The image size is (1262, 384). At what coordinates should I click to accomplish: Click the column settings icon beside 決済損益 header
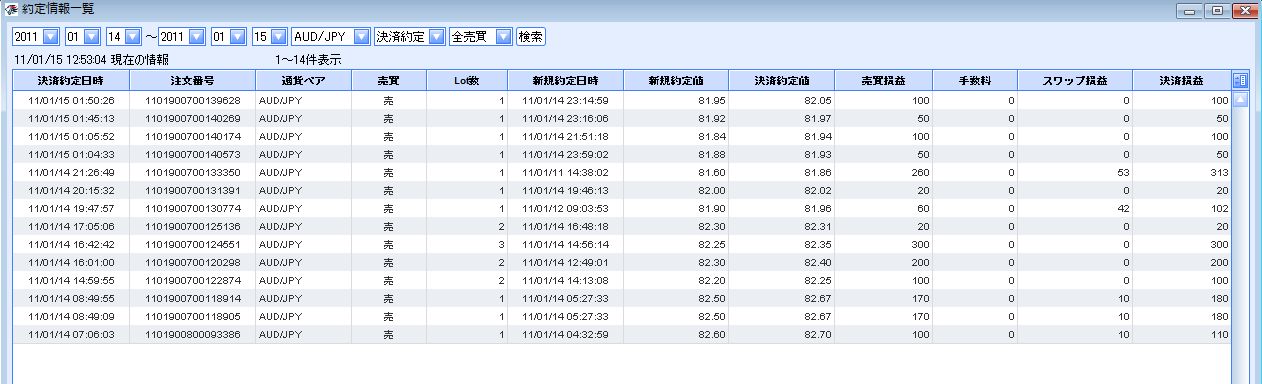coord(1241,80)
